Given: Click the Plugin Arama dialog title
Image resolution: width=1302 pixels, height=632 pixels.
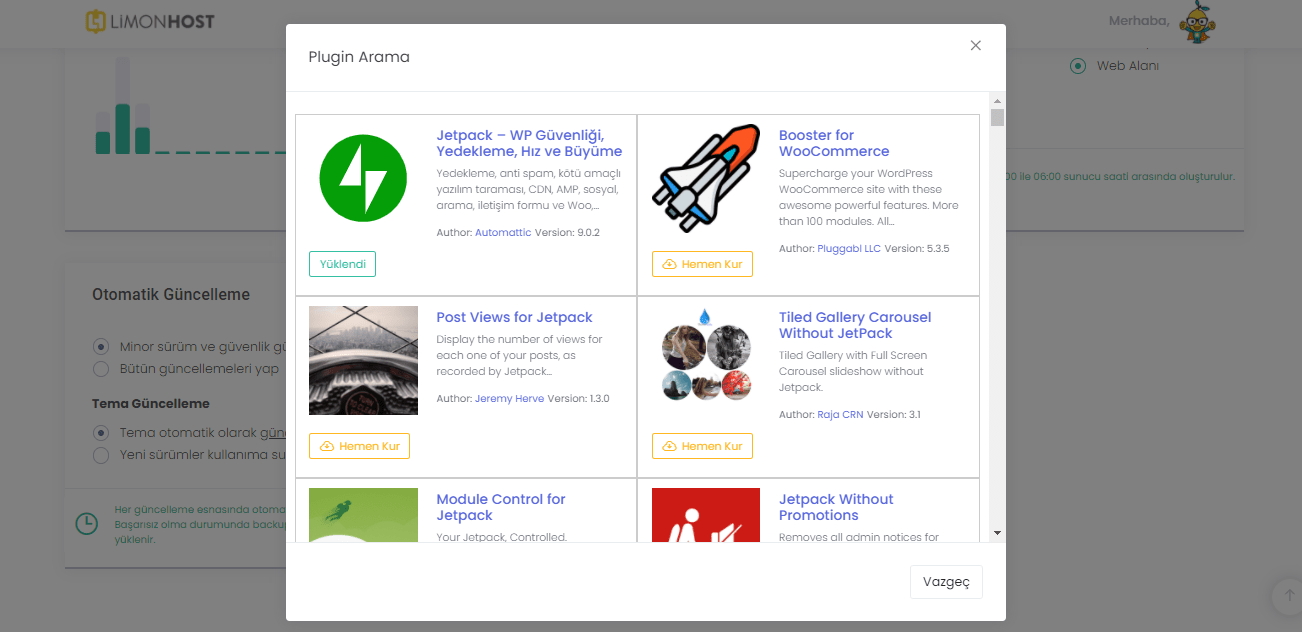Looking at the screenshot, I should [359, 57].
